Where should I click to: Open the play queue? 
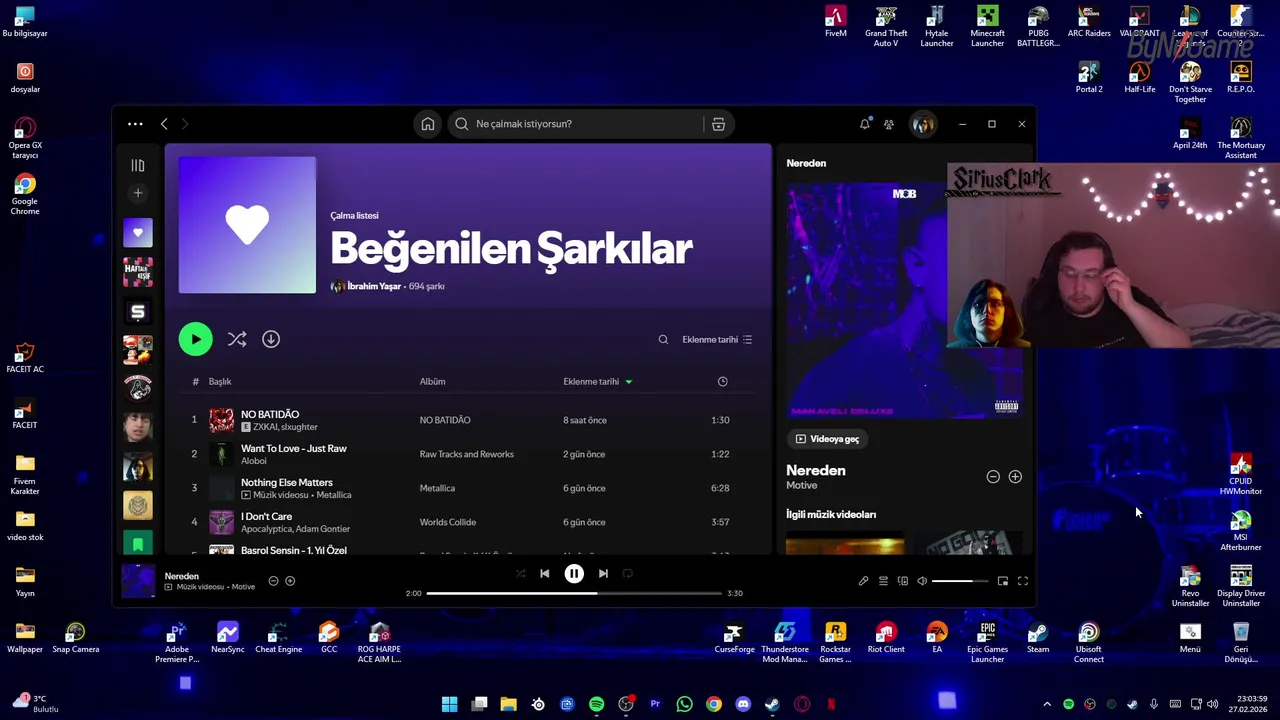point(883,581)
